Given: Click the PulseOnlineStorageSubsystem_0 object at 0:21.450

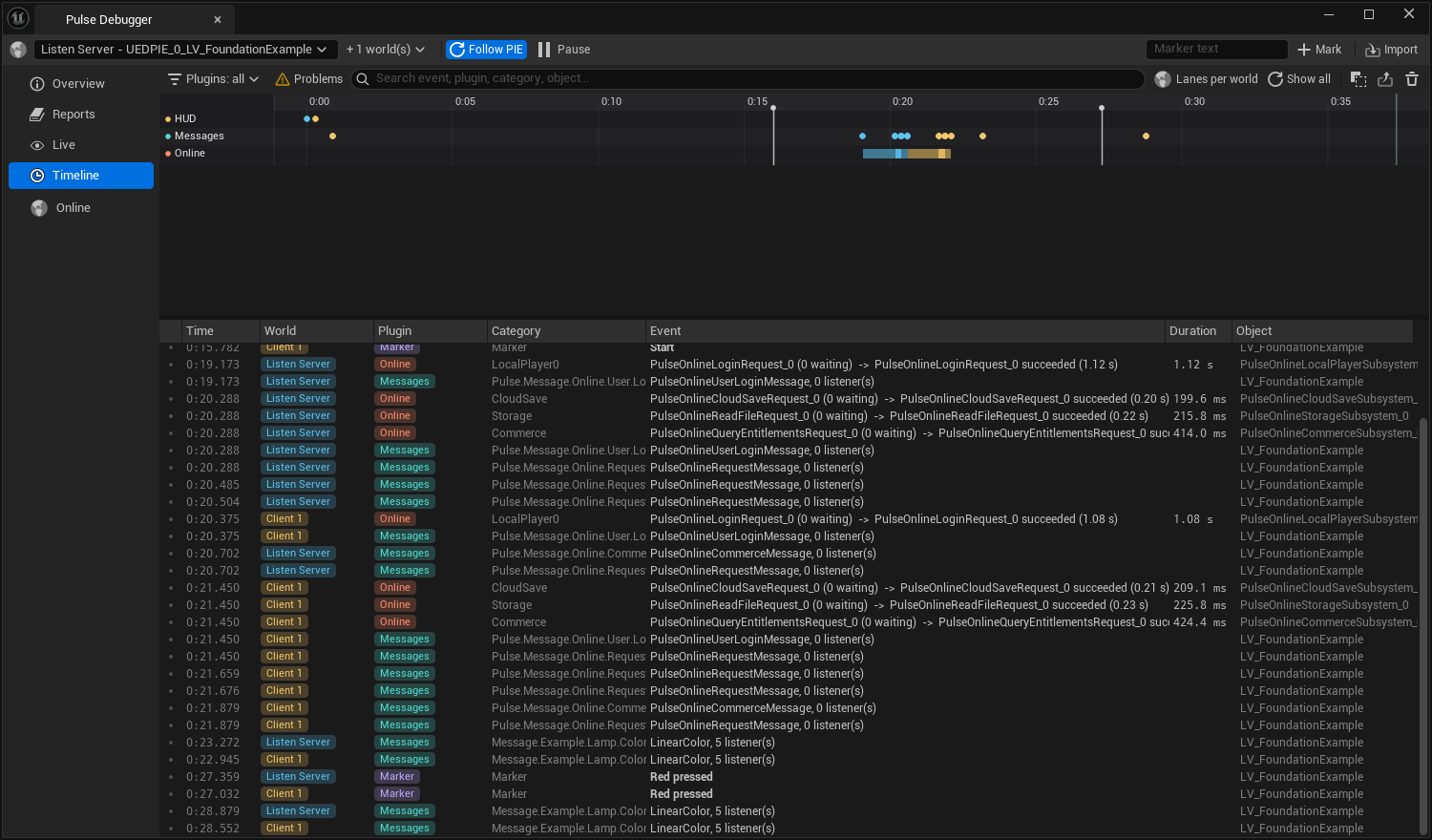Looking at the screenshot, I should tap(1324, 605).
